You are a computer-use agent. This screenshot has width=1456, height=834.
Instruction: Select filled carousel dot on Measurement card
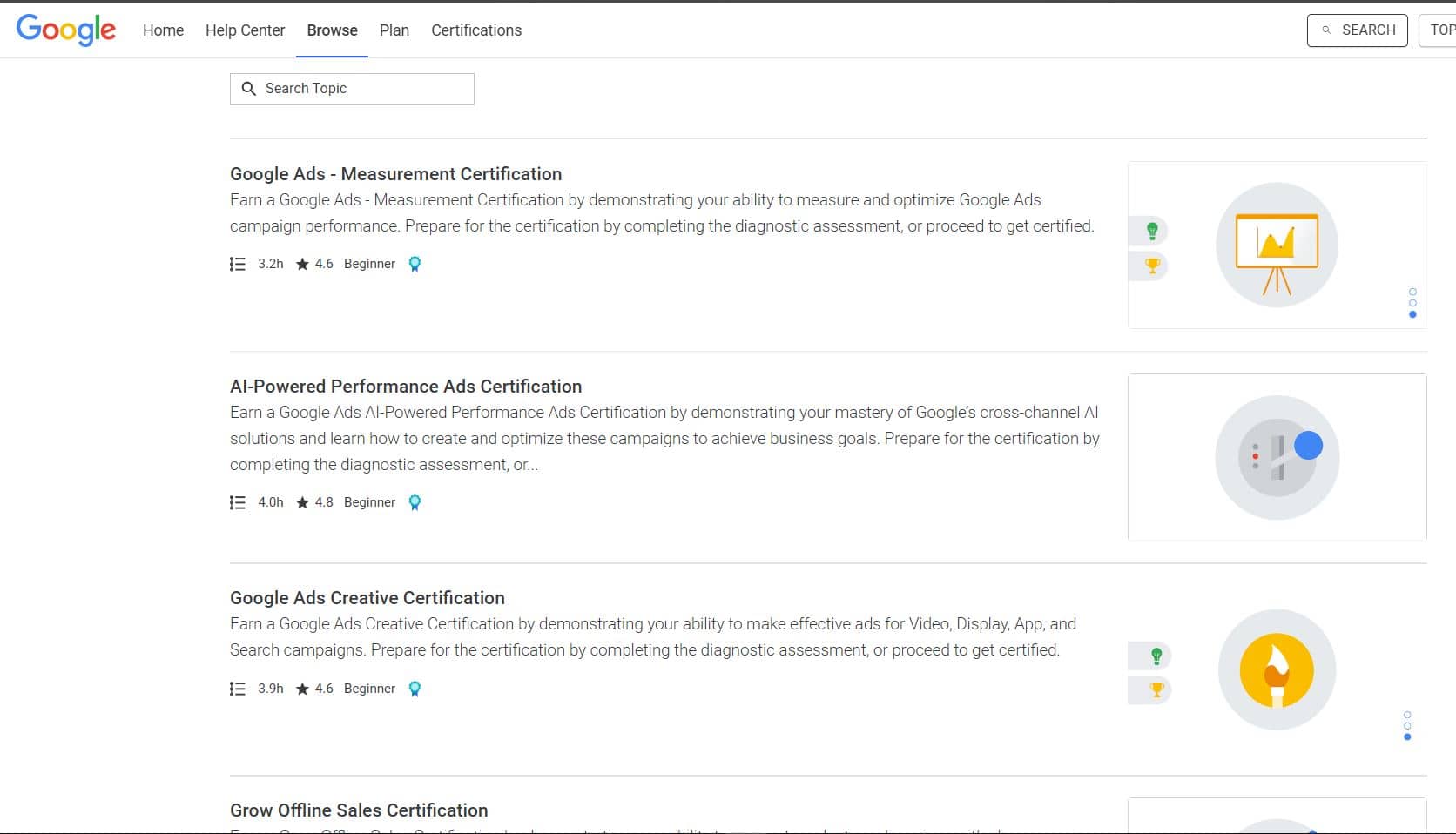click(1412, 314)
